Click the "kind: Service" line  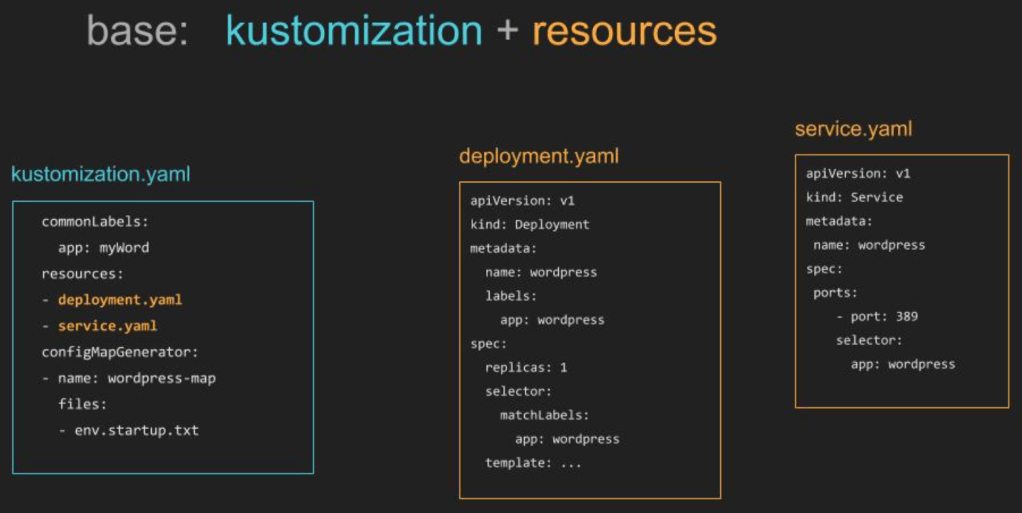point(854,197)
